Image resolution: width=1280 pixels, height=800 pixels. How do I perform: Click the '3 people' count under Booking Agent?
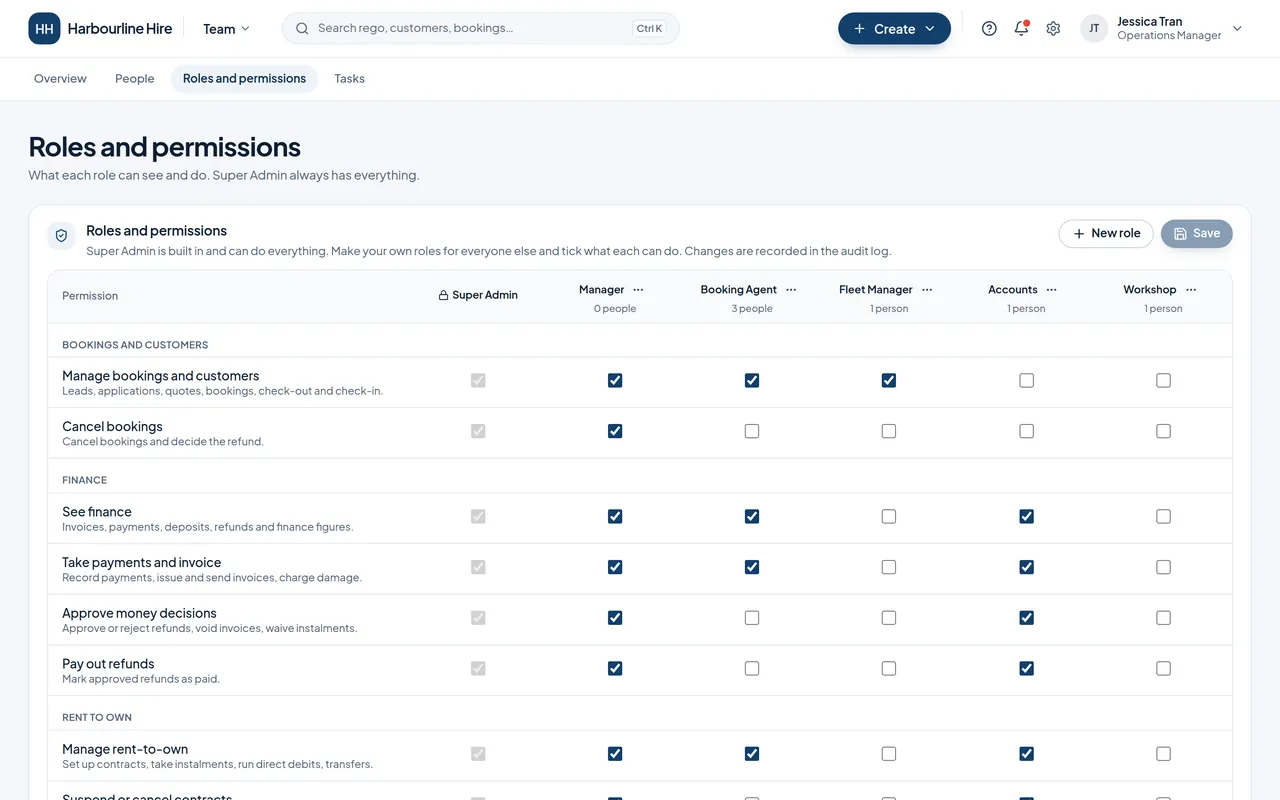pyautogui.click(x=752, y=309)
